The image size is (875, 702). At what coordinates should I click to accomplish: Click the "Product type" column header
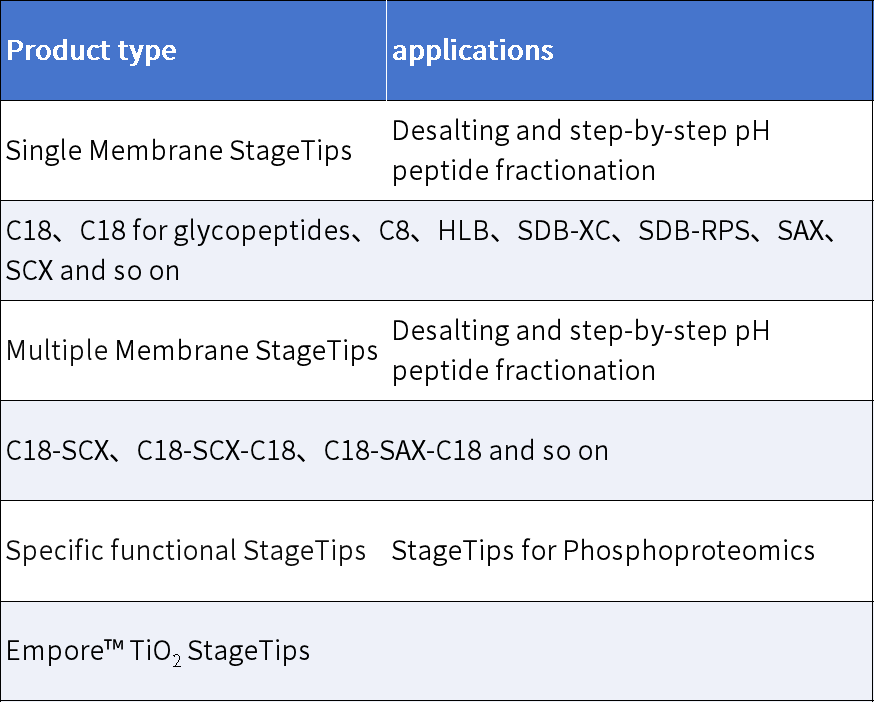click(x=91, y=51)
